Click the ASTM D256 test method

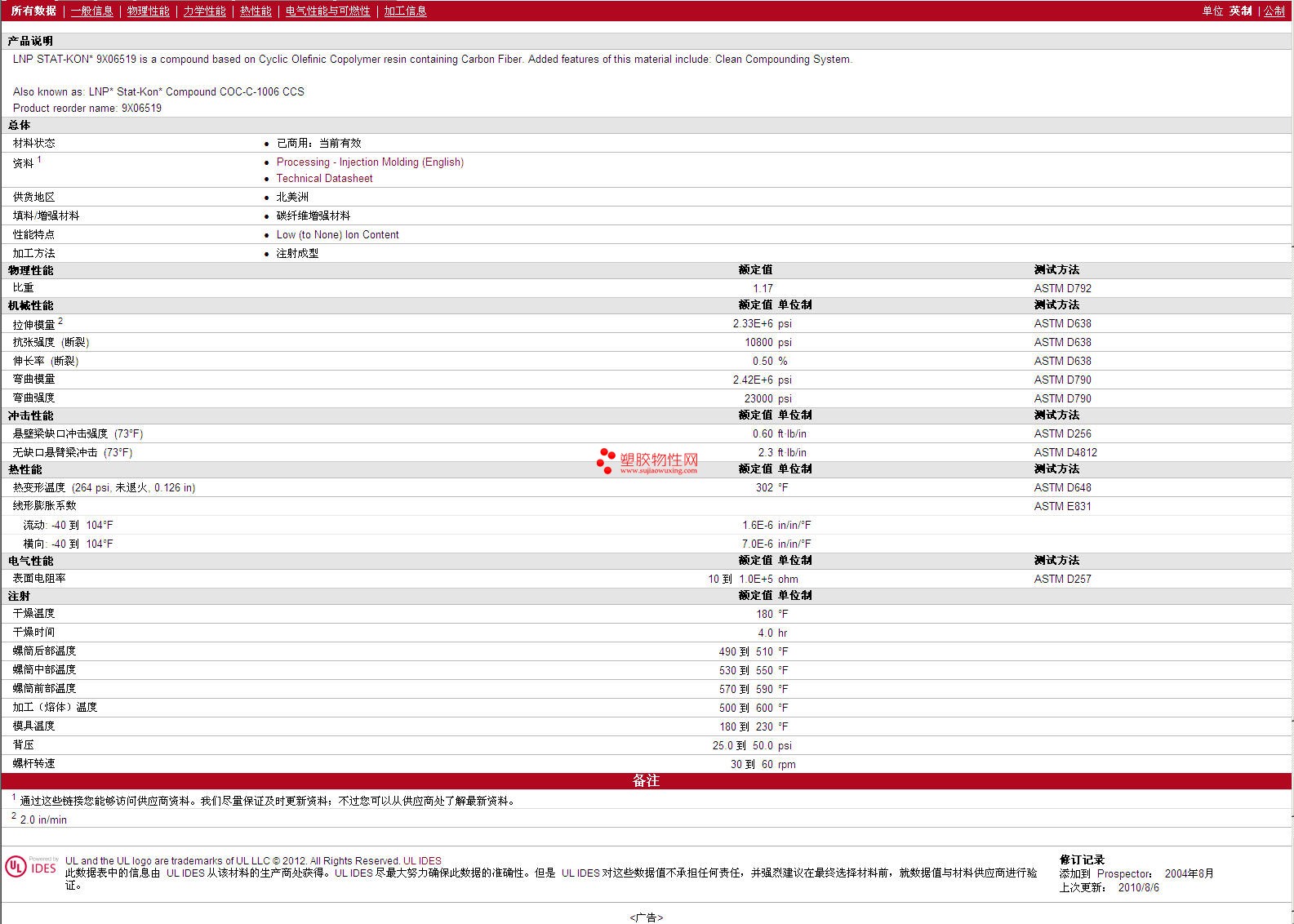pyautogui.click(x=1062, y=433)
